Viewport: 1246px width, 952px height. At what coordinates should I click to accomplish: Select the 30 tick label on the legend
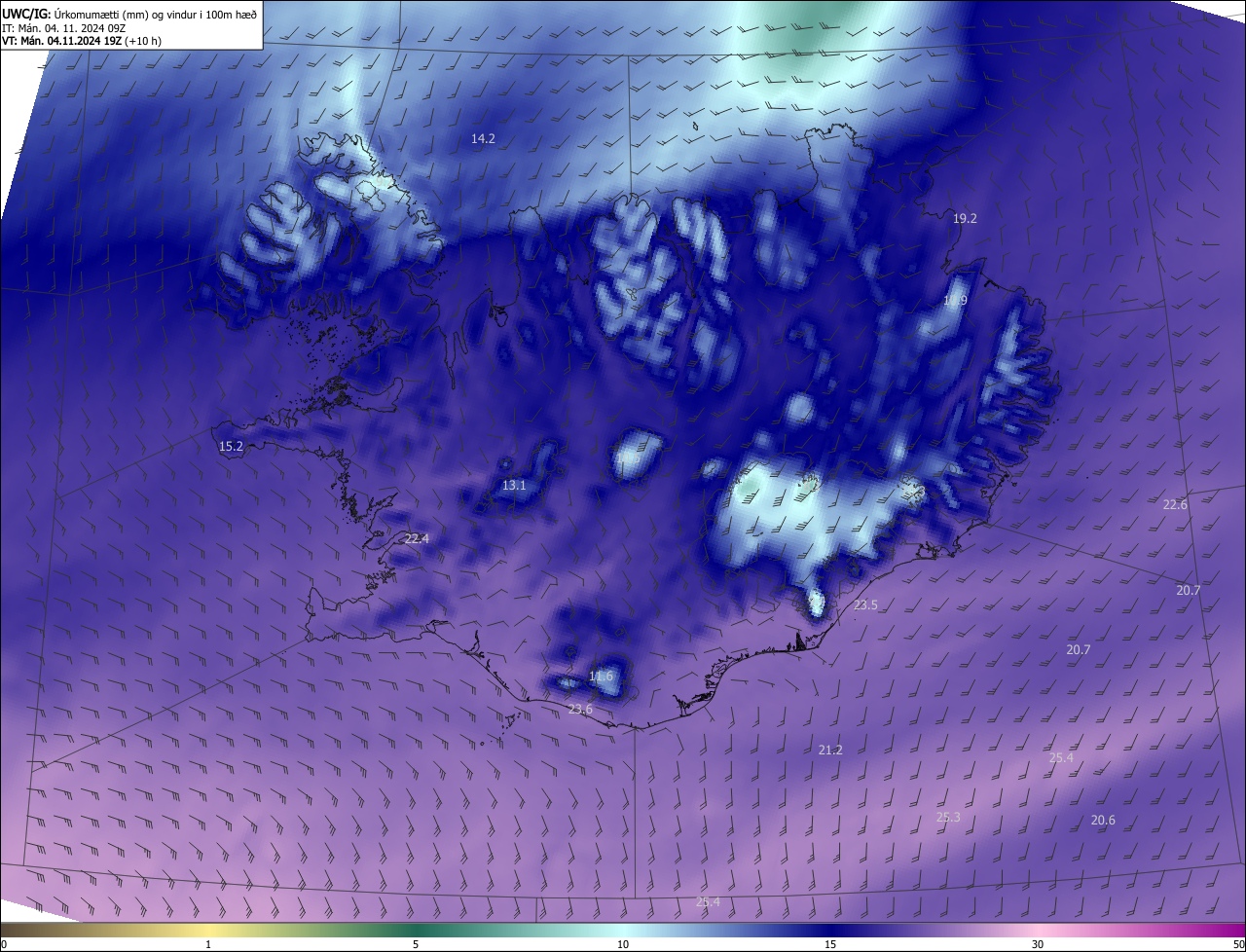(x=1038, y=945)
